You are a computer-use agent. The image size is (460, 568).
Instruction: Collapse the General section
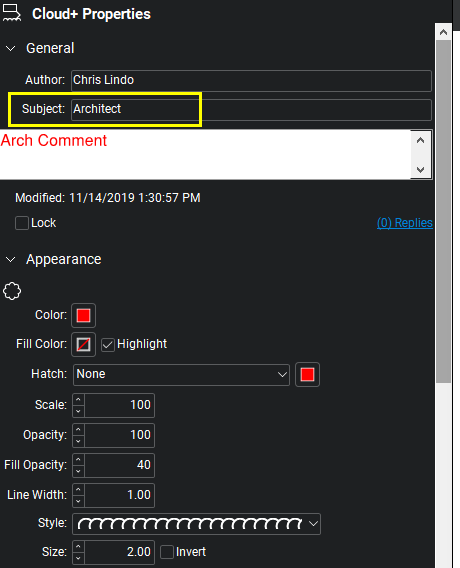tap(11, 48)
